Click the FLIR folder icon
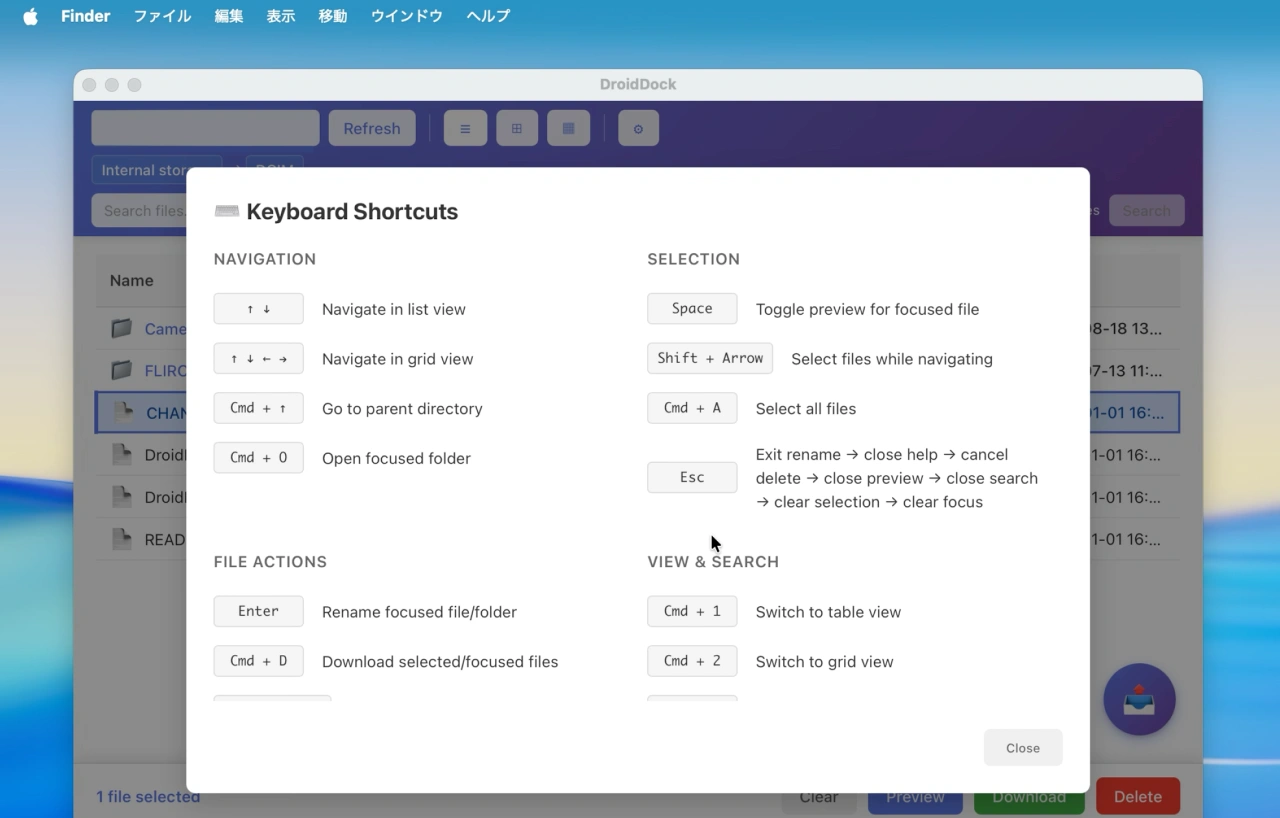1280x818 pixels. point(122,370)
